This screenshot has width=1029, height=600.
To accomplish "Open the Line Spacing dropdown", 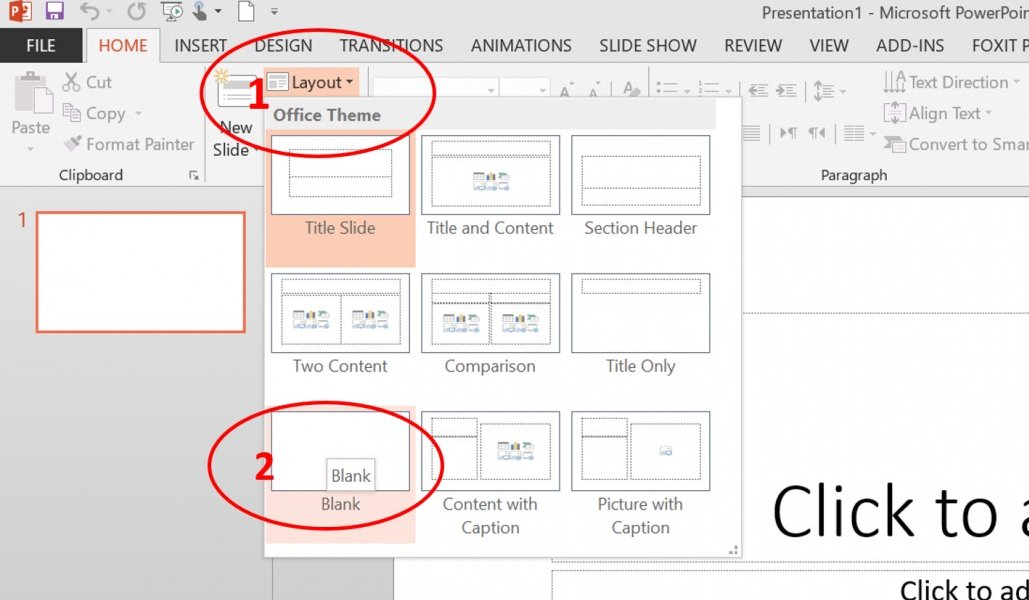I will [x=831, y=91].
